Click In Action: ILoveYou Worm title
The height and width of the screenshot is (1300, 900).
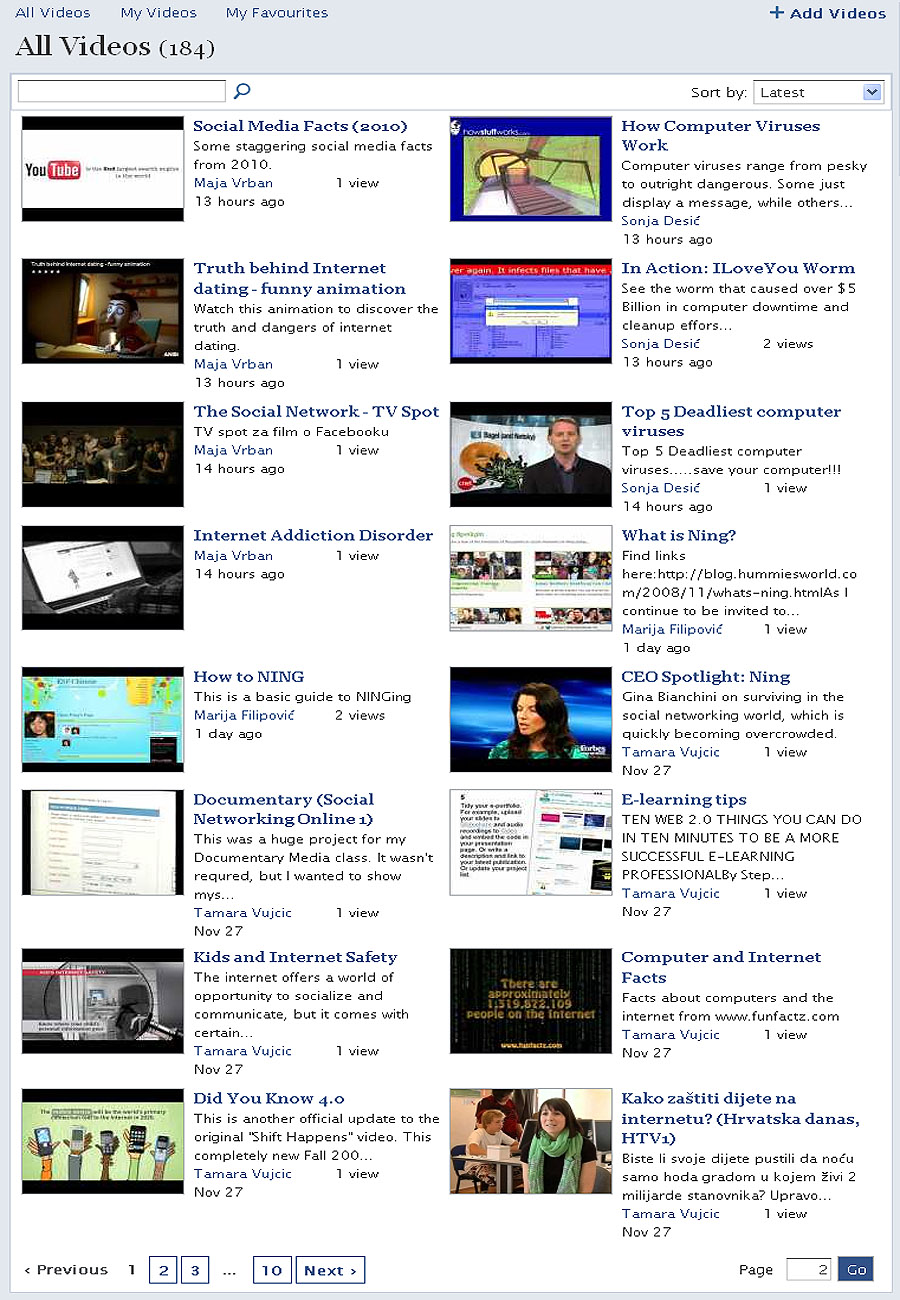(738, 268)
